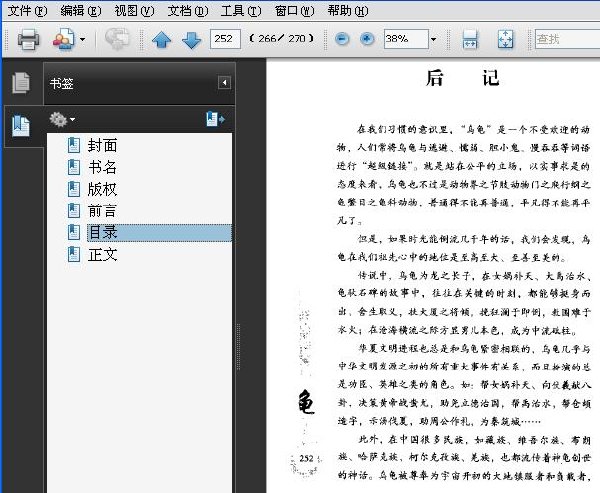Click bookmark icon beside 书名
This screenshot has width=600, height=493.
point(74,167)
